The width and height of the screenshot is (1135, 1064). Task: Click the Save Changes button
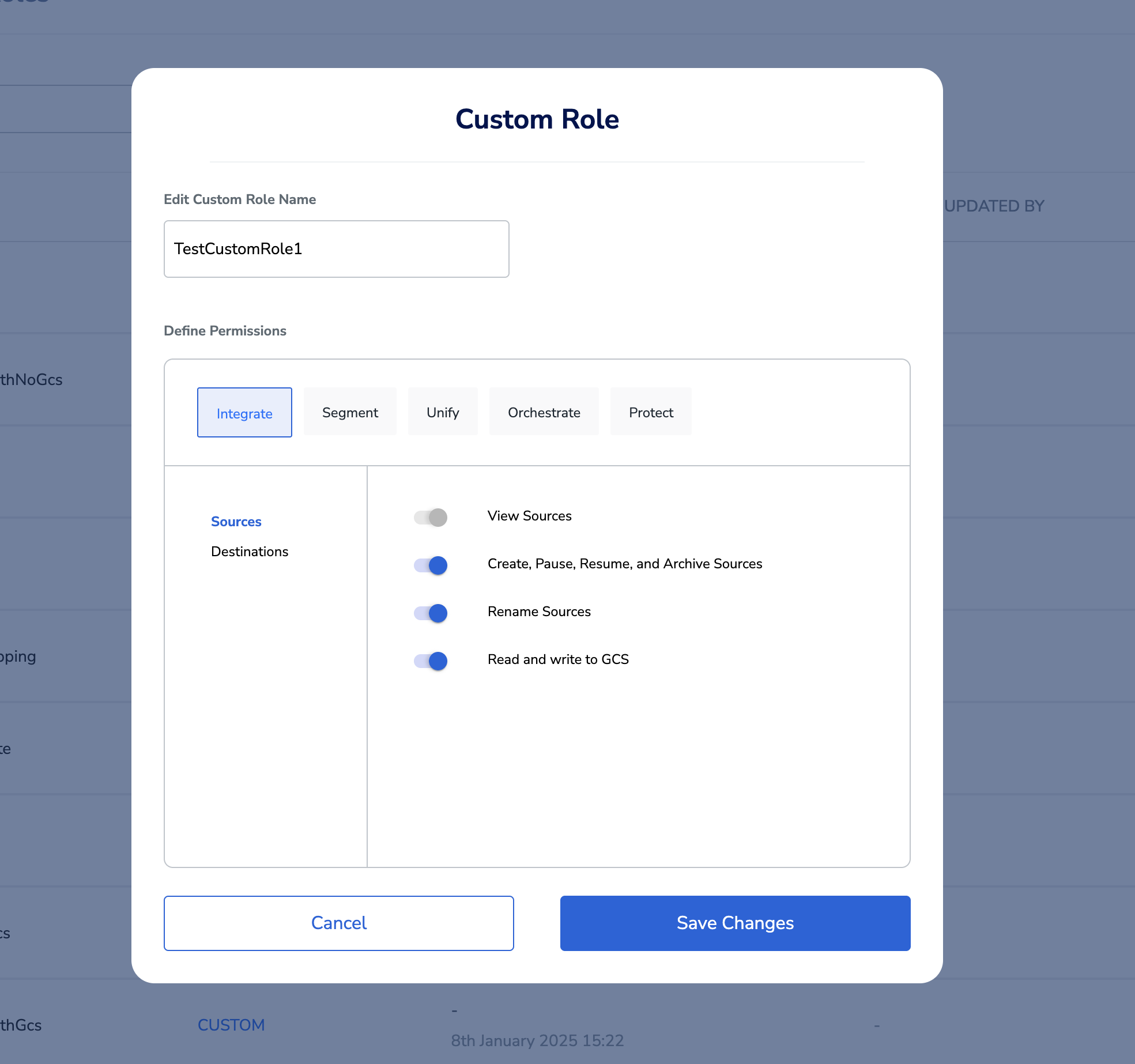[735, 923]
